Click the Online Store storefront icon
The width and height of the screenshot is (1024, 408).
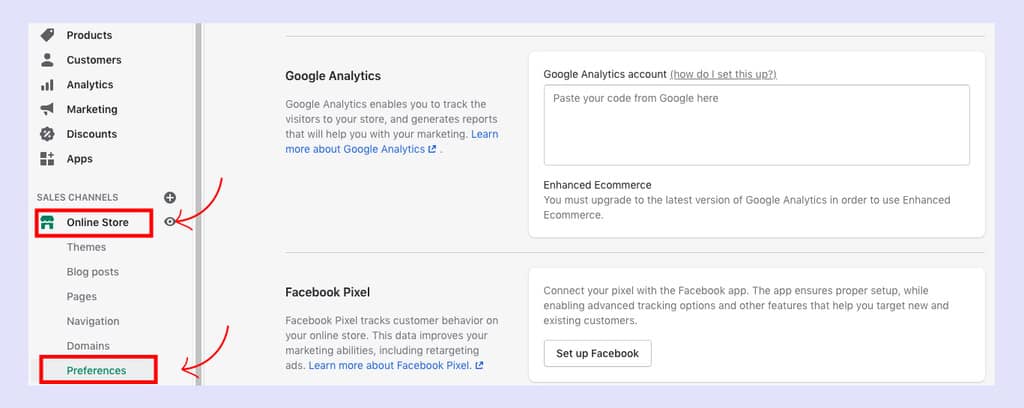pyautogui.click(x=47, y=223)
